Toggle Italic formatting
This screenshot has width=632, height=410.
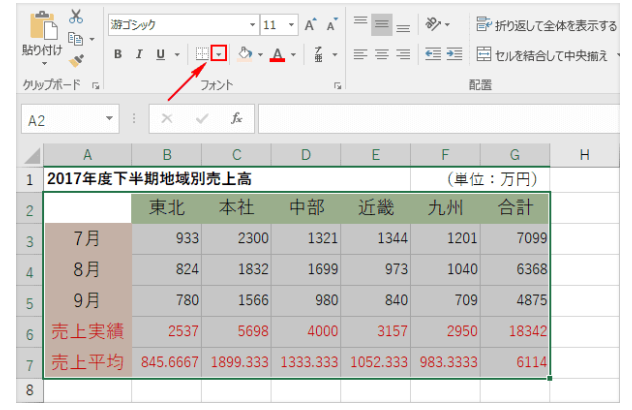point(139,54)
